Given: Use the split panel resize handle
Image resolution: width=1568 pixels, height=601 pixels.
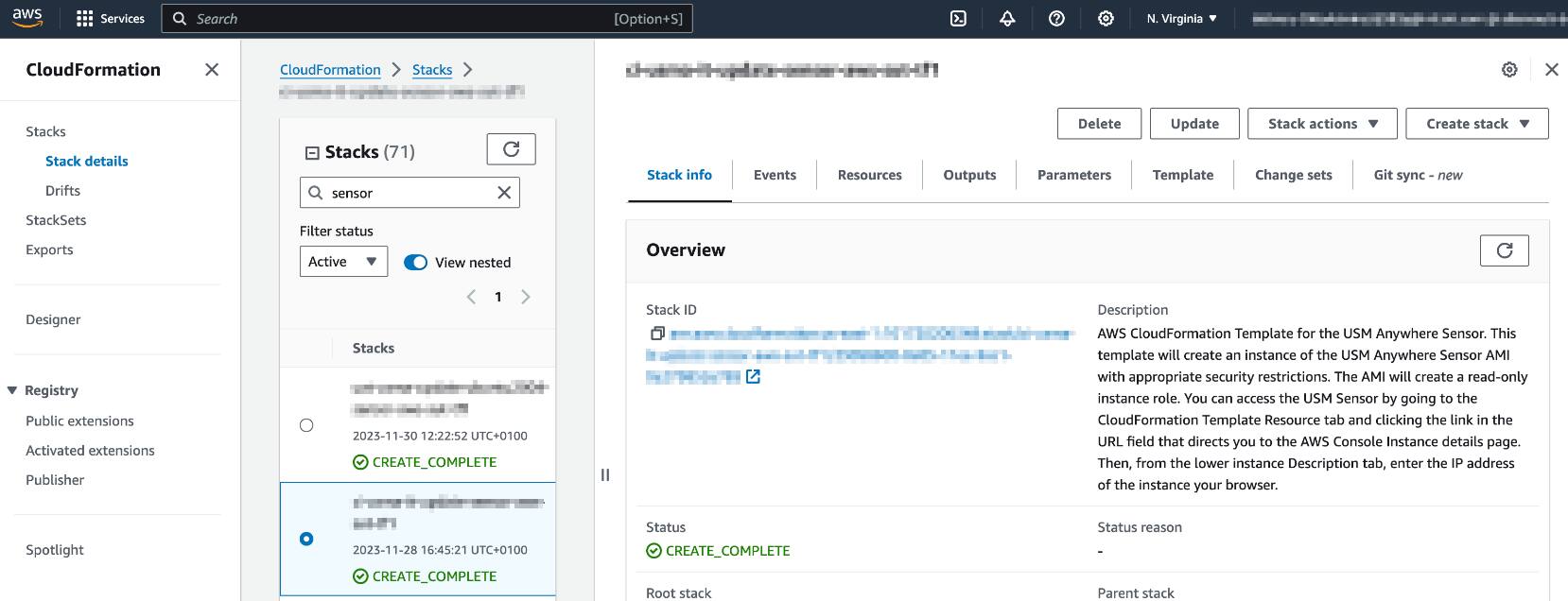Looking at the screenshot, I should pos(605,474).
